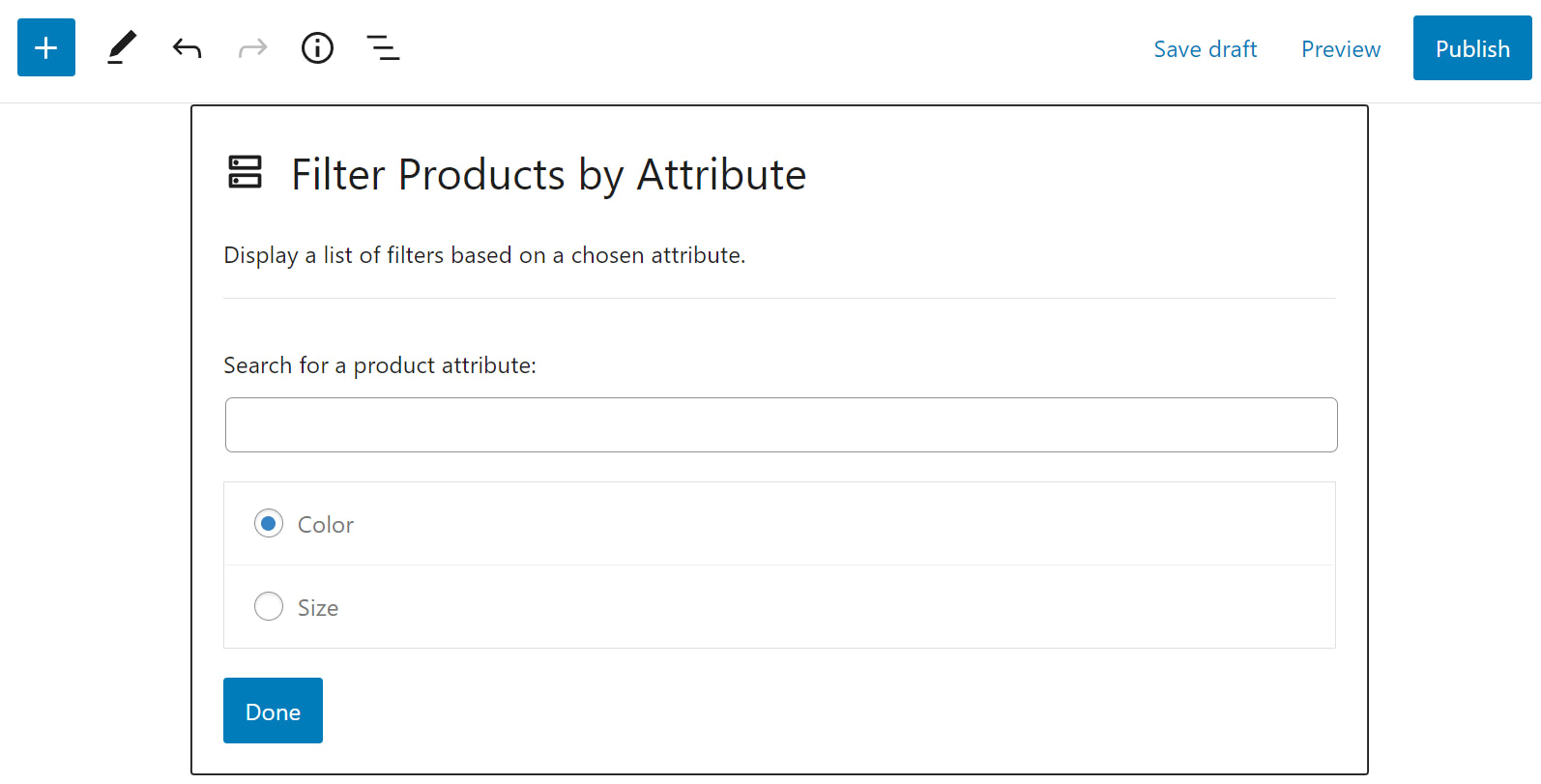1541x784 pixels.
Task: Confirm attribute selection with Done button
Action: [273, 711]
